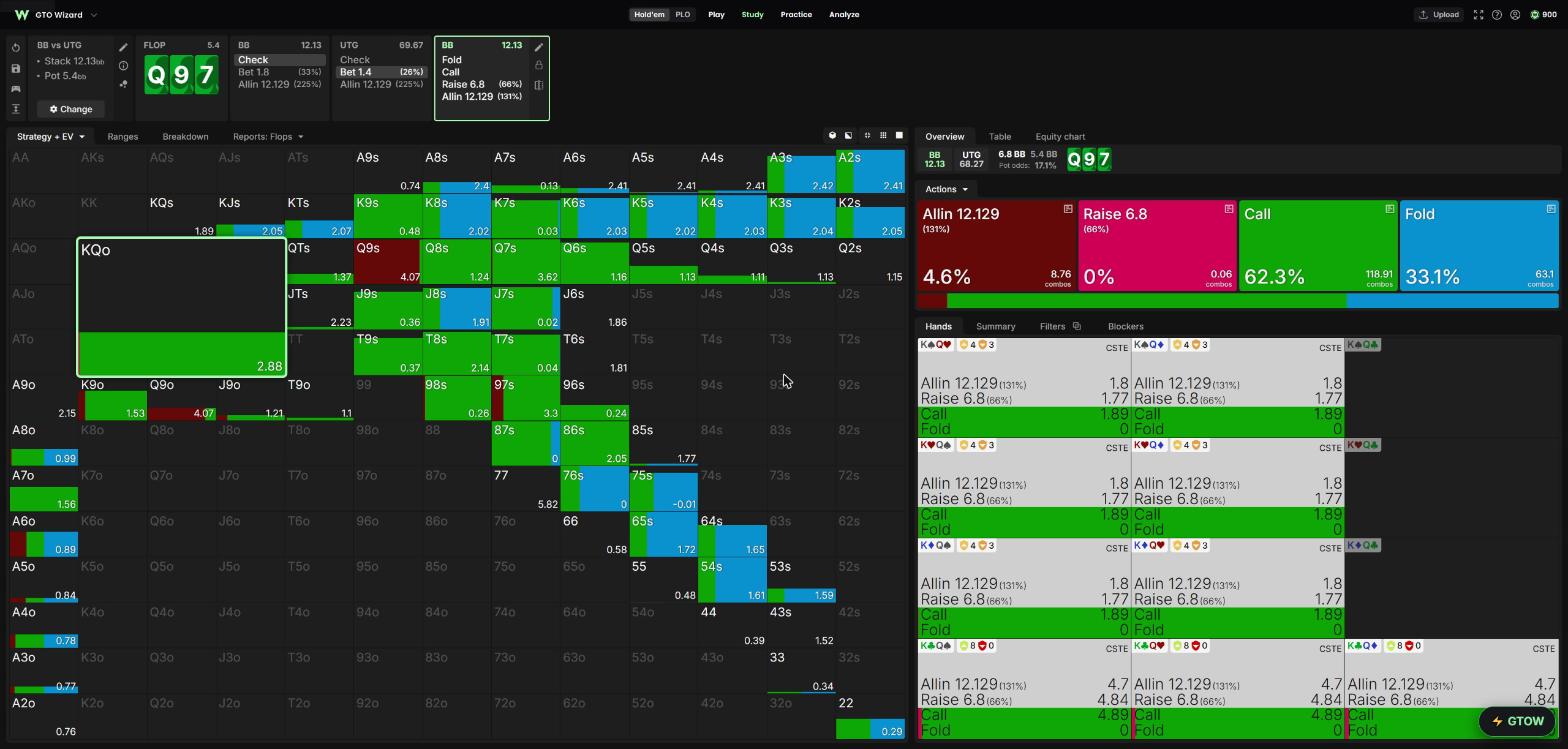1568x749 pixels.
Task: Select the Allin 12.129 action card
Action: (x=996, y=246)
